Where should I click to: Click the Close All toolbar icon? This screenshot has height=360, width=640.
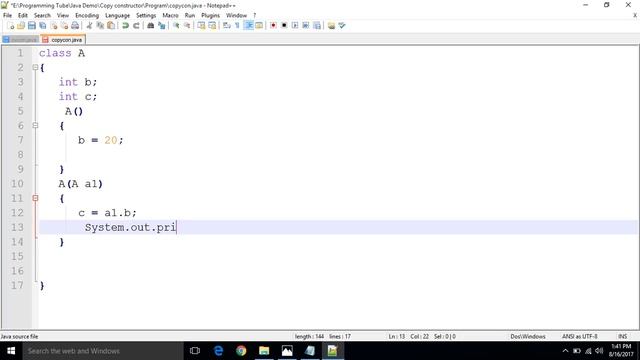tap(64, 26)
